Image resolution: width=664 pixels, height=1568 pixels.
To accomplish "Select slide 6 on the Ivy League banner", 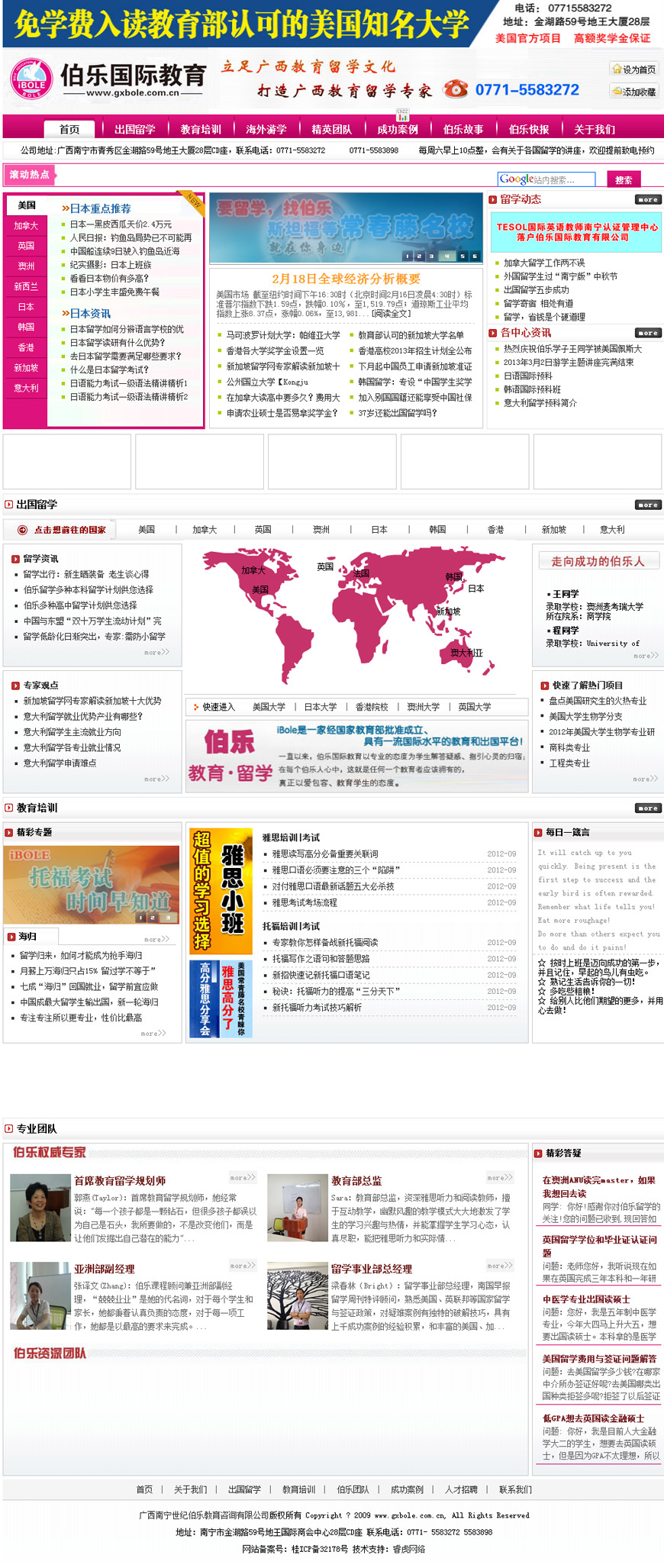I will [475, 256].
